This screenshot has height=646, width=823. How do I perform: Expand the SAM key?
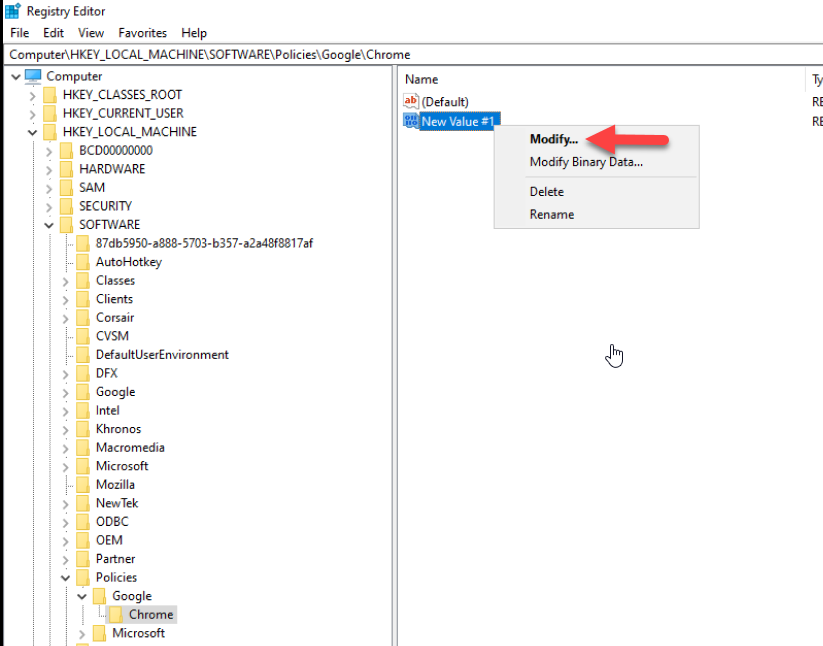click(x=49, y=188)
